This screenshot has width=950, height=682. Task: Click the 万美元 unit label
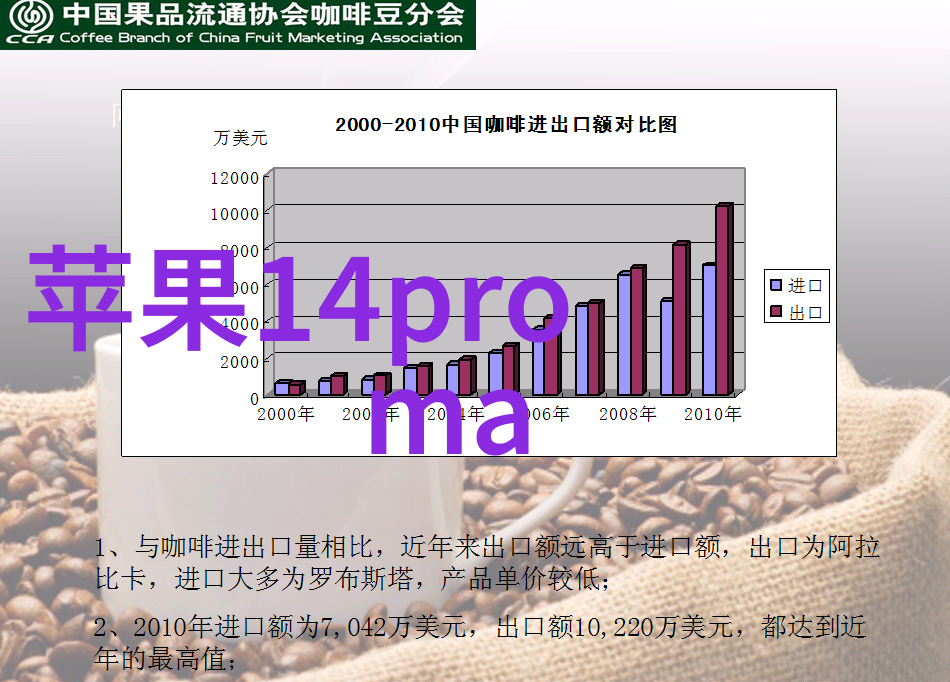click(x=240, y=138)
